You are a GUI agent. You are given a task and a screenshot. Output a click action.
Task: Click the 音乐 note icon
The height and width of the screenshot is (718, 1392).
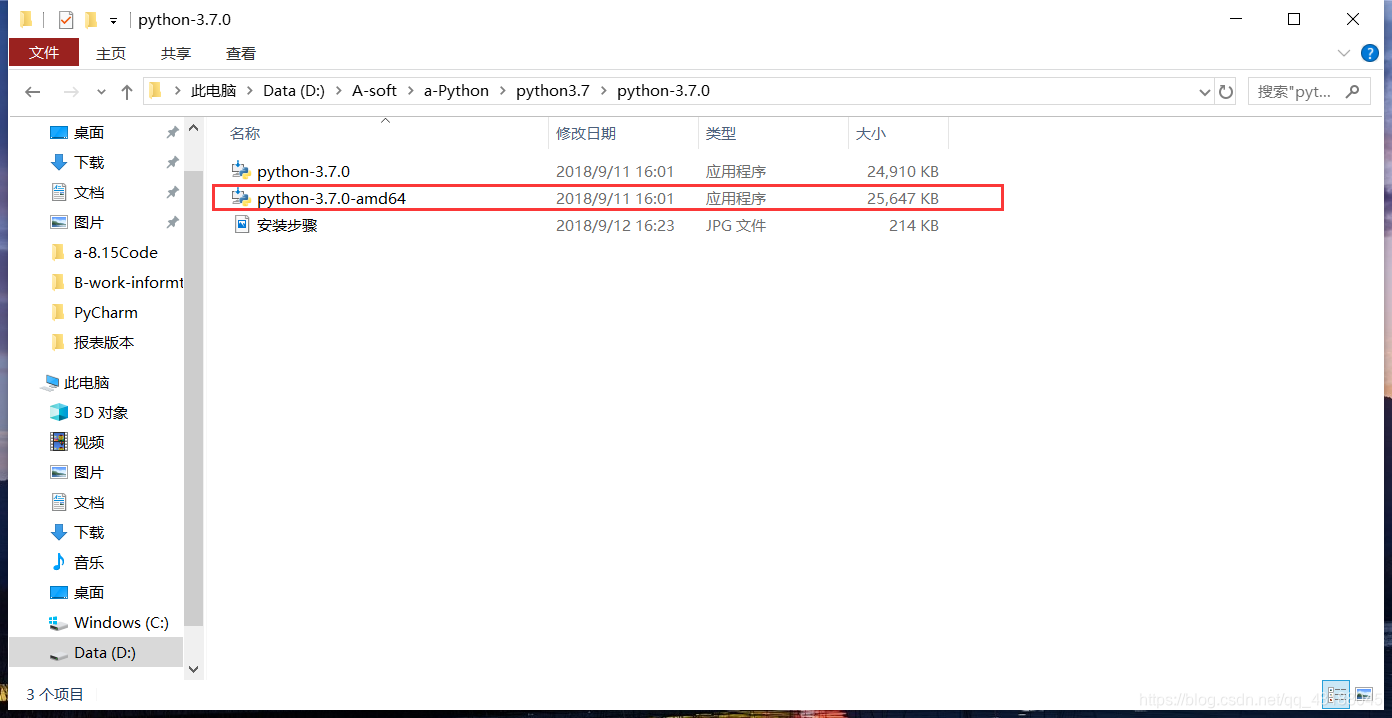coord(59,562)
